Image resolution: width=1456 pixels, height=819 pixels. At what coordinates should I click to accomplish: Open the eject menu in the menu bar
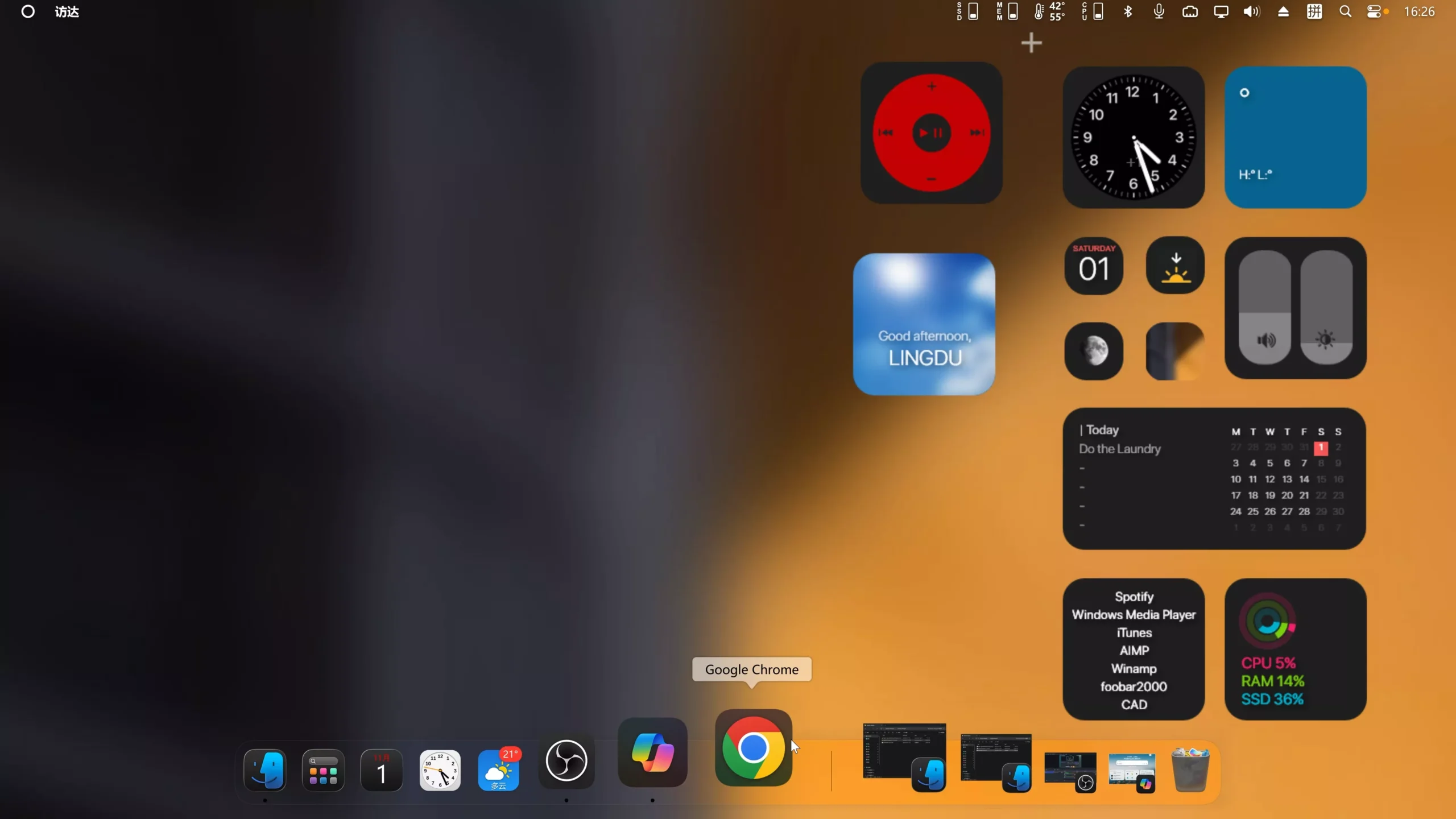[1283, 11]
